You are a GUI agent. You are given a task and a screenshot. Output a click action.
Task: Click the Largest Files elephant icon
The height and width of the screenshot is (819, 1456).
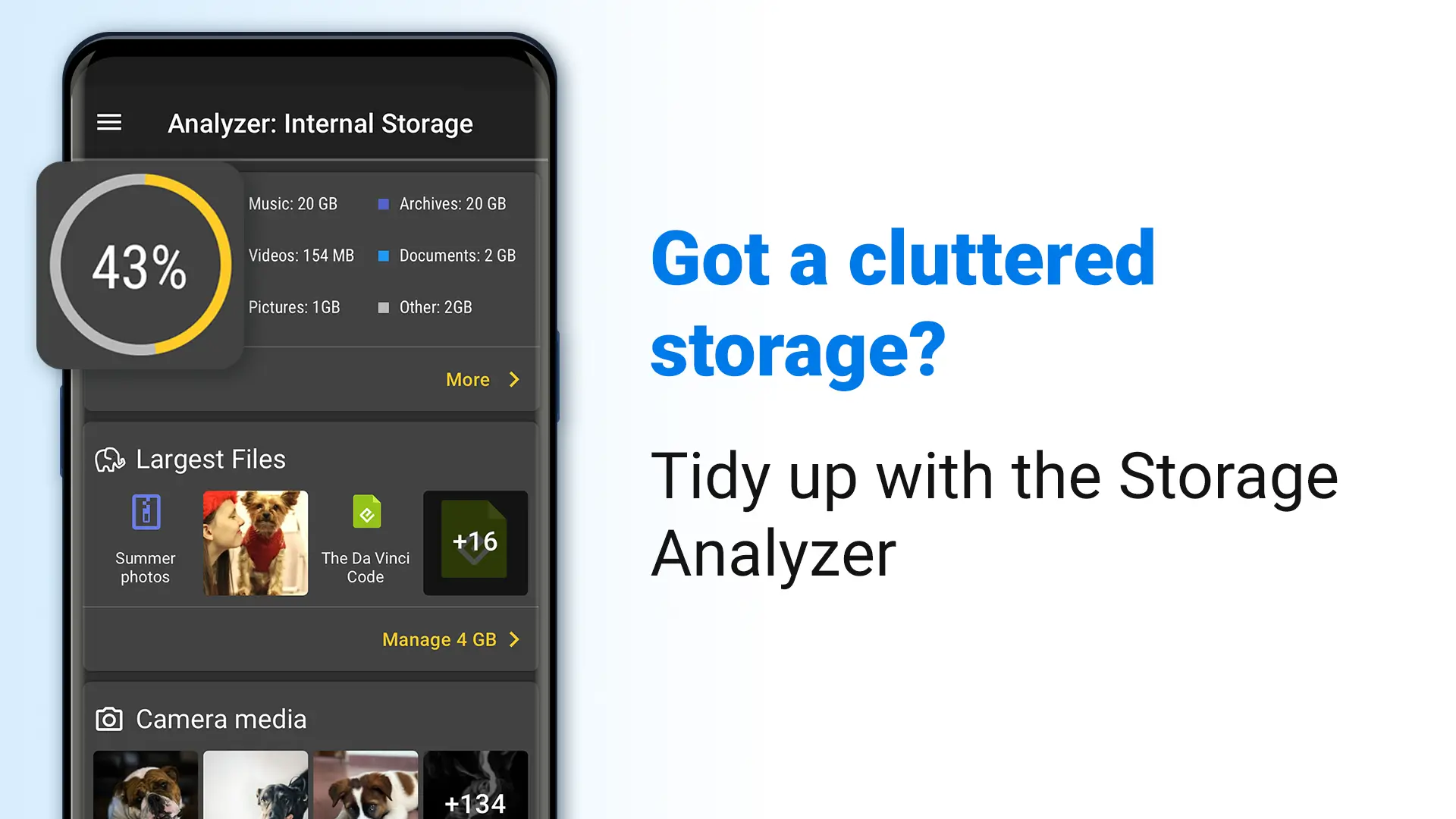click(x=110, y=459)
